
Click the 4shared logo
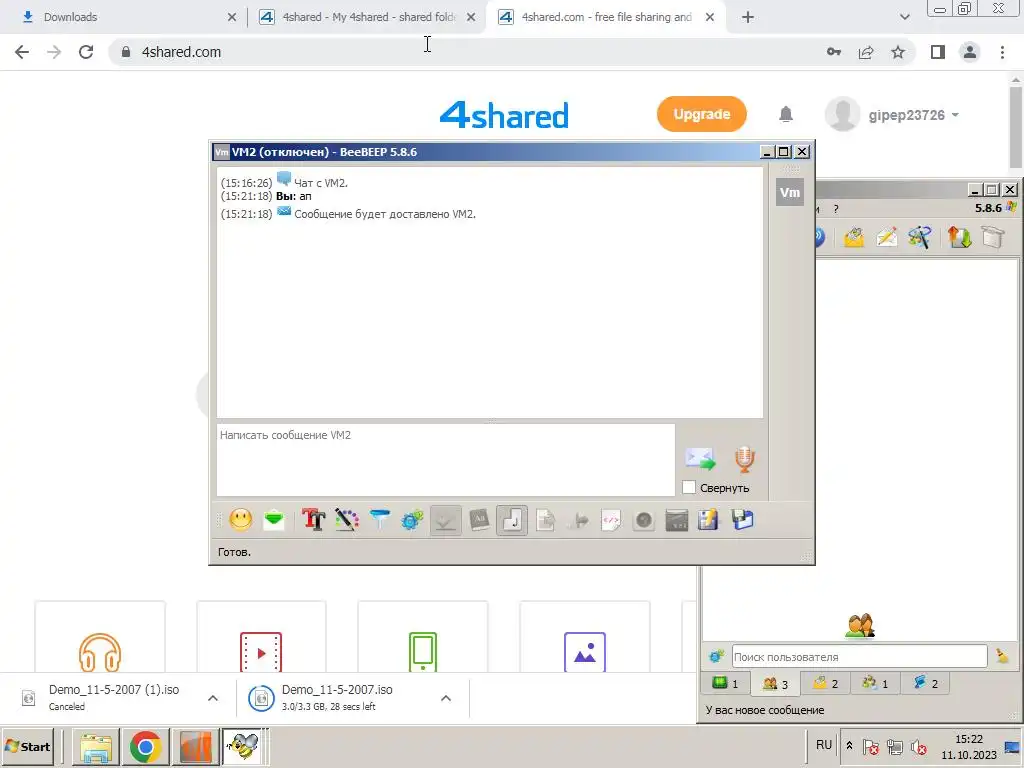(504, 115)
